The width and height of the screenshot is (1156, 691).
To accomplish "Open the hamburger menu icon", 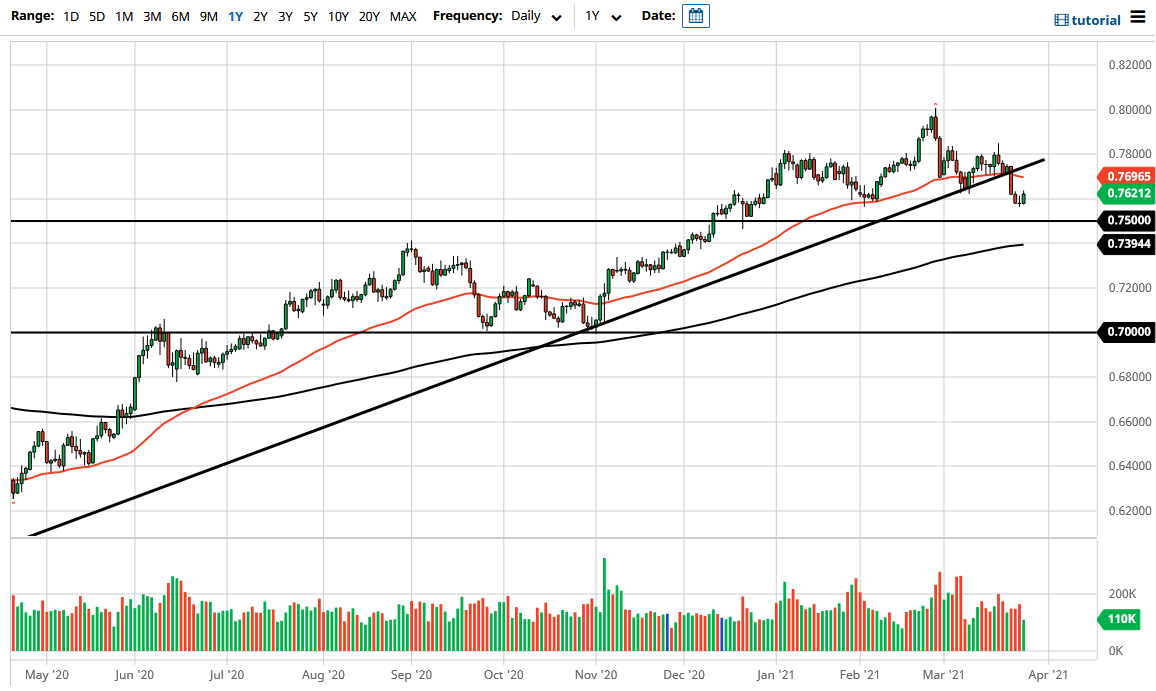I will click(x=1138, y=17).
